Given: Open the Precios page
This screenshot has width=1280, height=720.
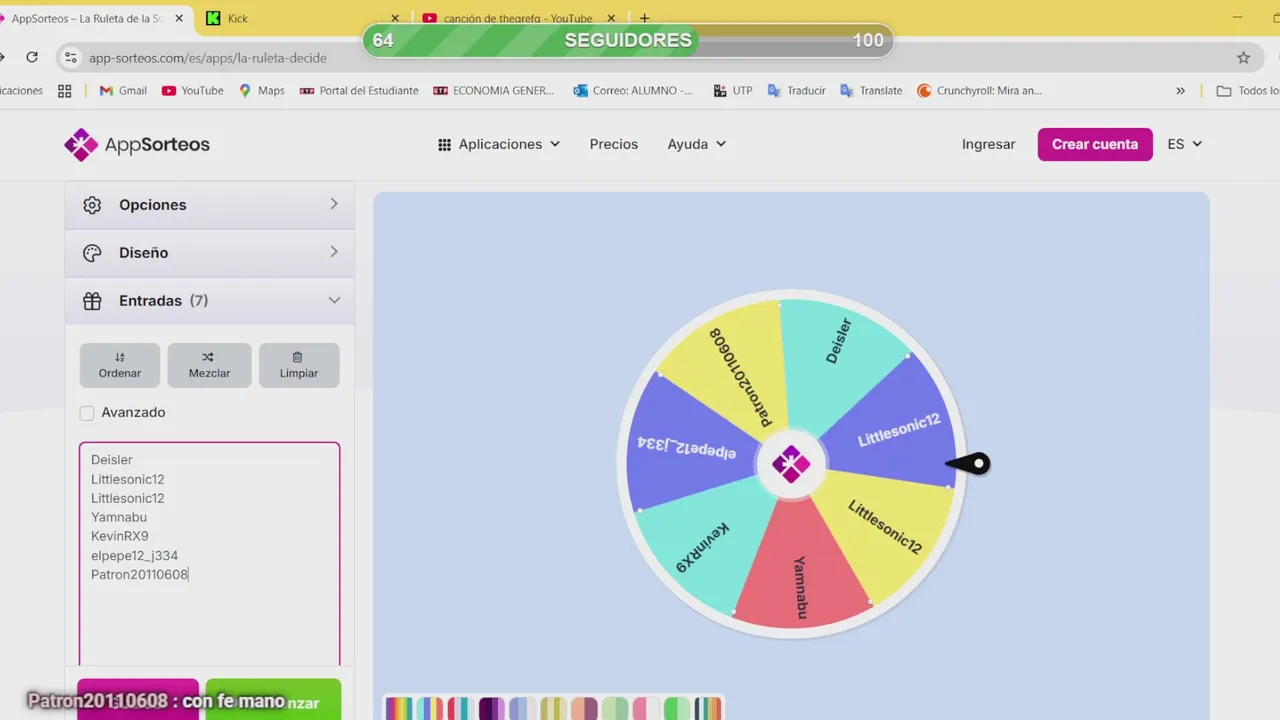Looking at the screenshot, I should tap(614, 144).
